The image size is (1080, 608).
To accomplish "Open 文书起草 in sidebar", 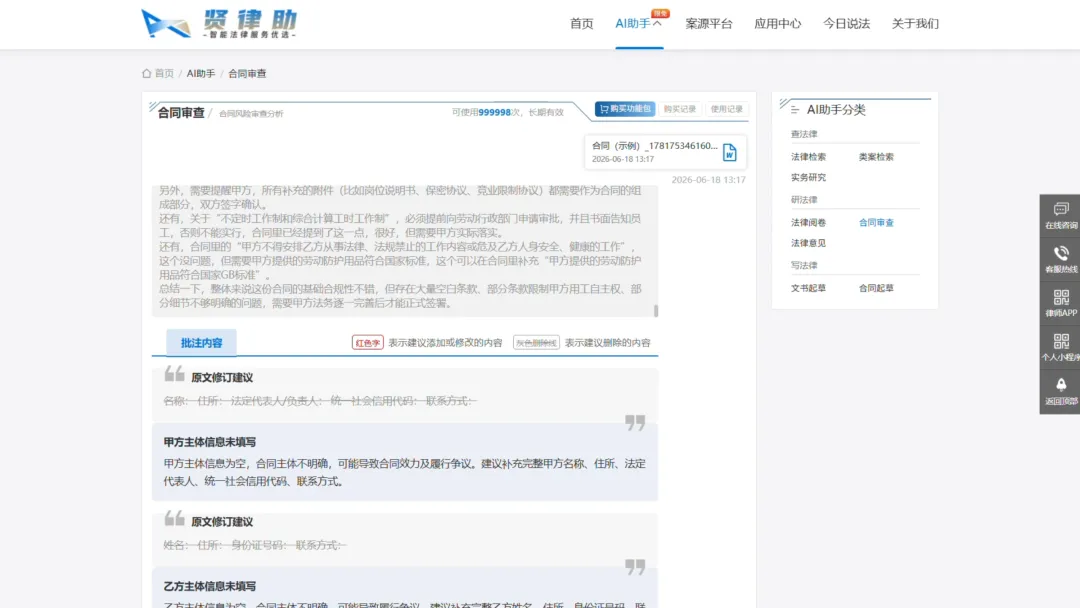I will coord(809,288).
